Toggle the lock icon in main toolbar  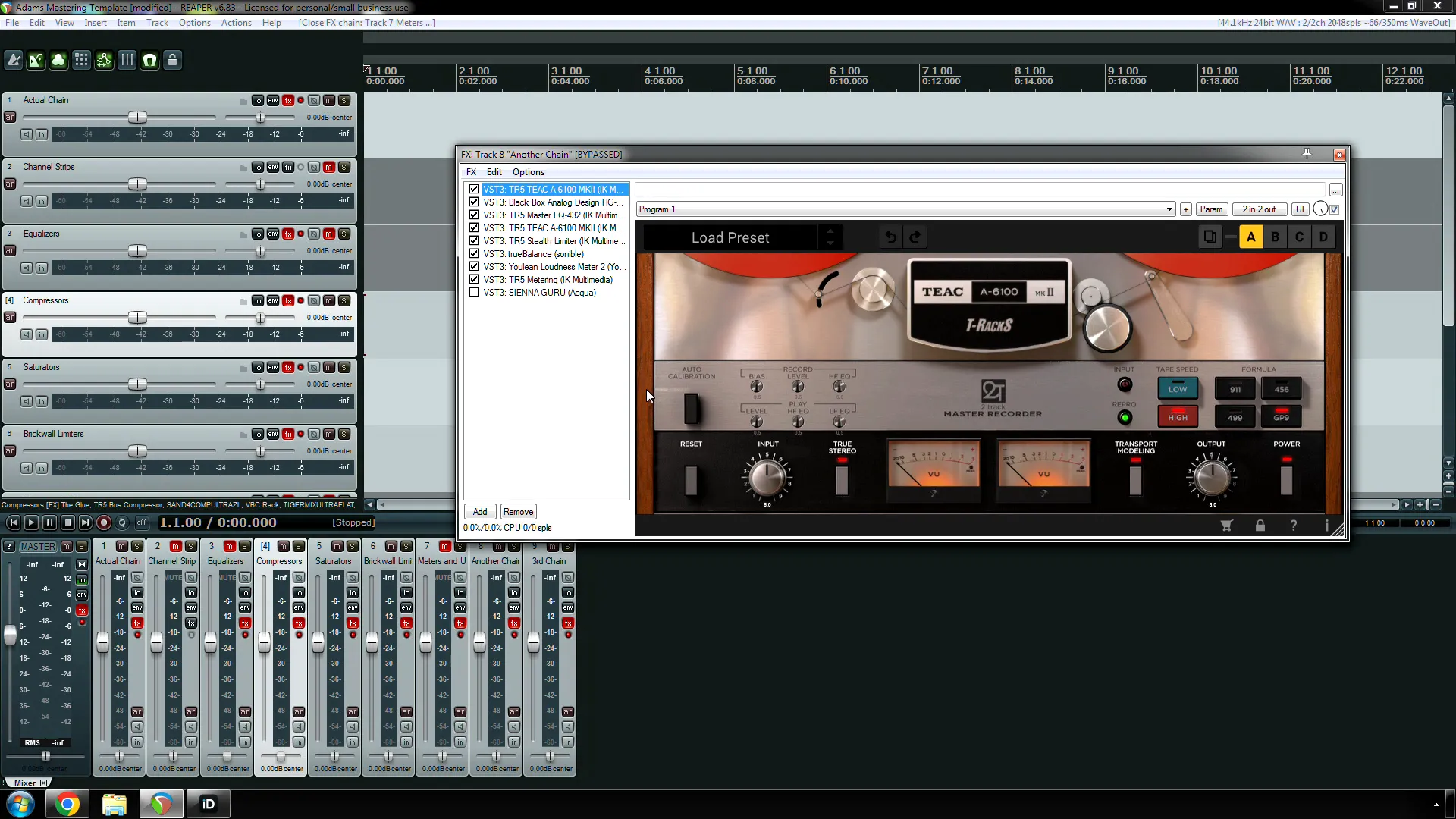point(173,61)
